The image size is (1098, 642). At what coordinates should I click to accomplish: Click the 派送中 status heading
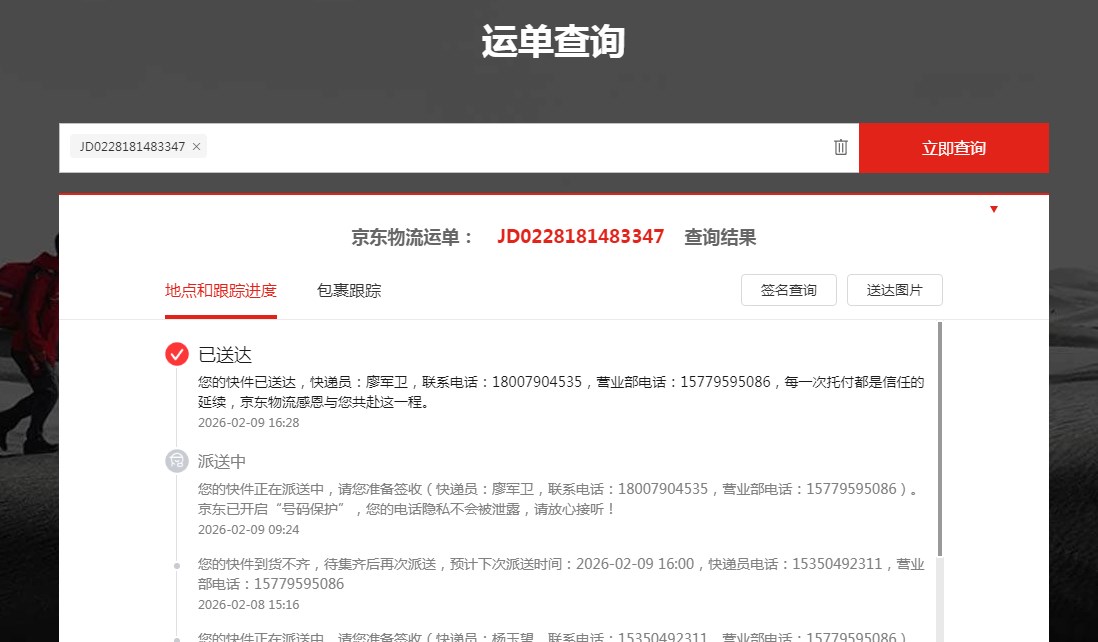point(222,462)
